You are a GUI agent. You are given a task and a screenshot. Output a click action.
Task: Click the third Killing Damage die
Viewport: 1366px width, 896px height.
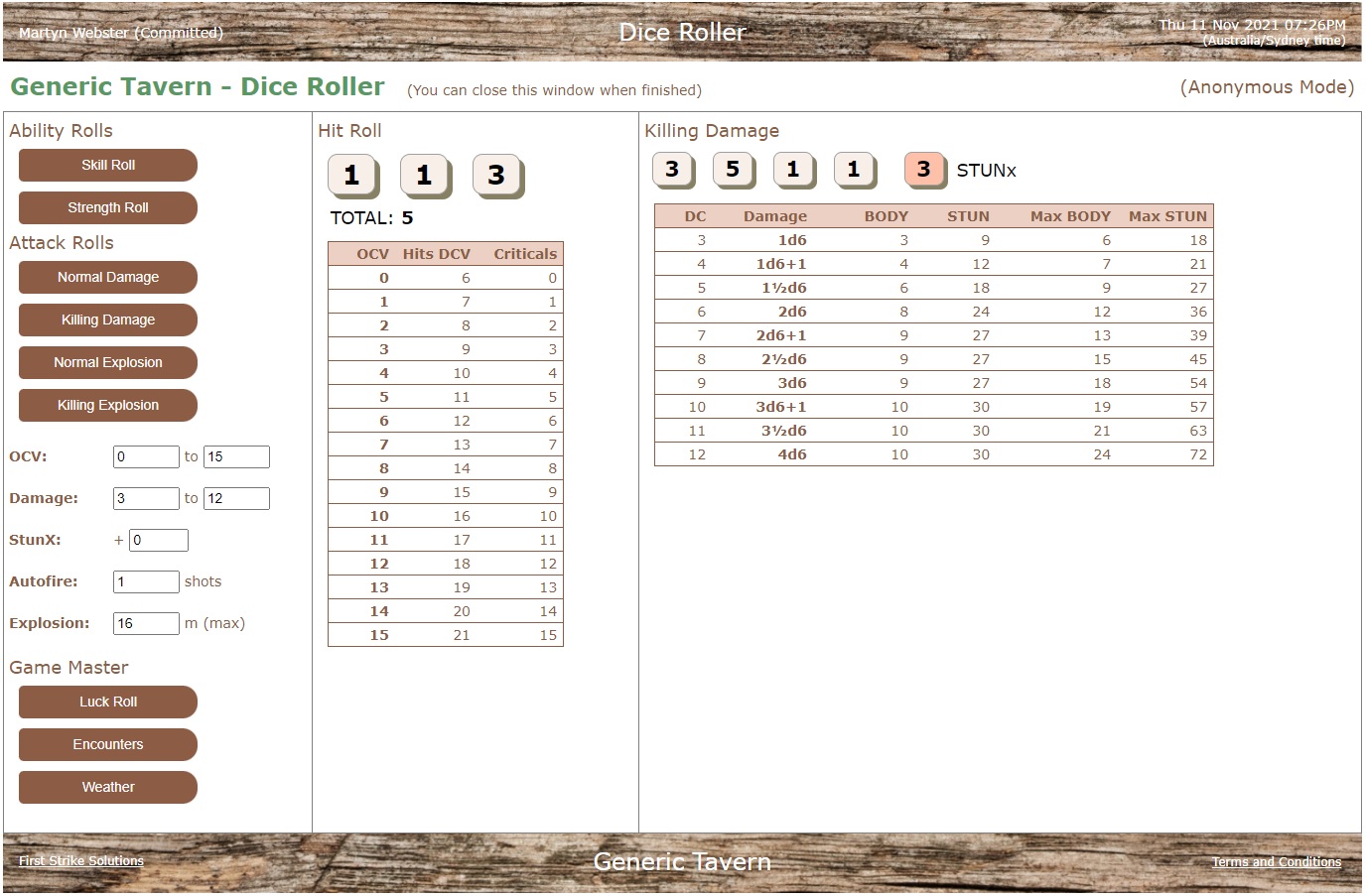pos(794,170)
